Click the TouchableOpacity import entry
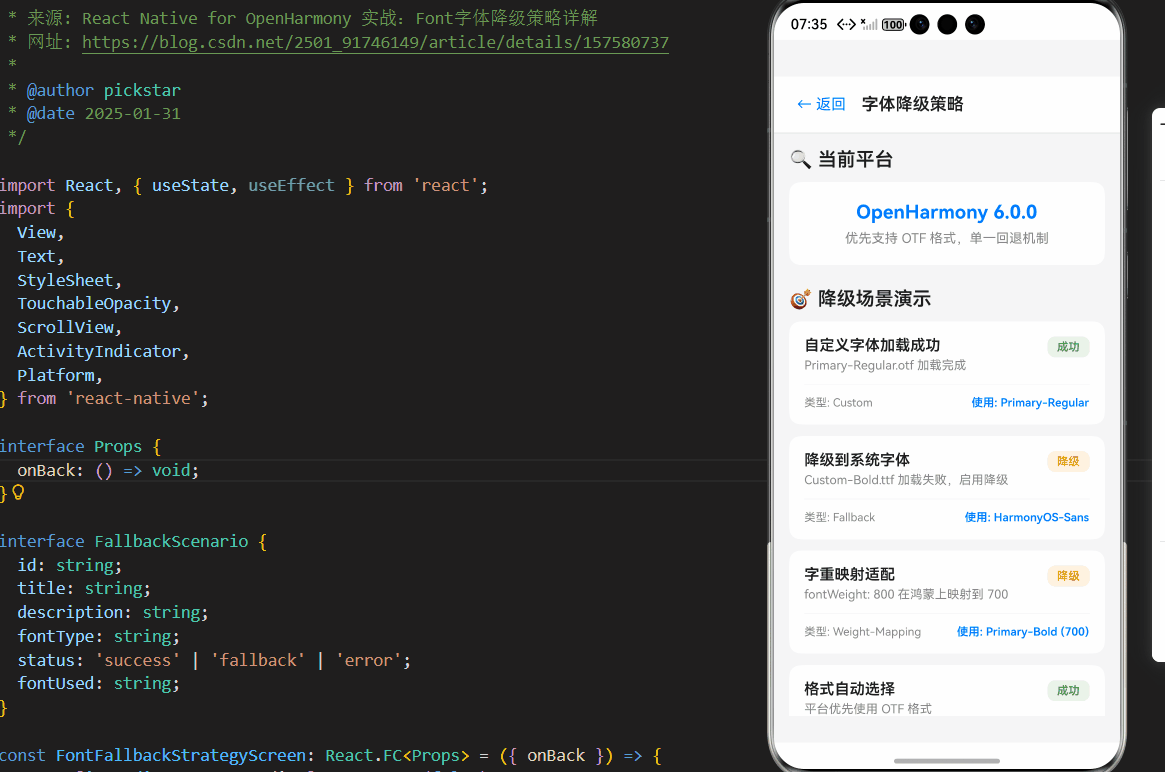This screenshot has height=772, width=1165. coord(94,303)
